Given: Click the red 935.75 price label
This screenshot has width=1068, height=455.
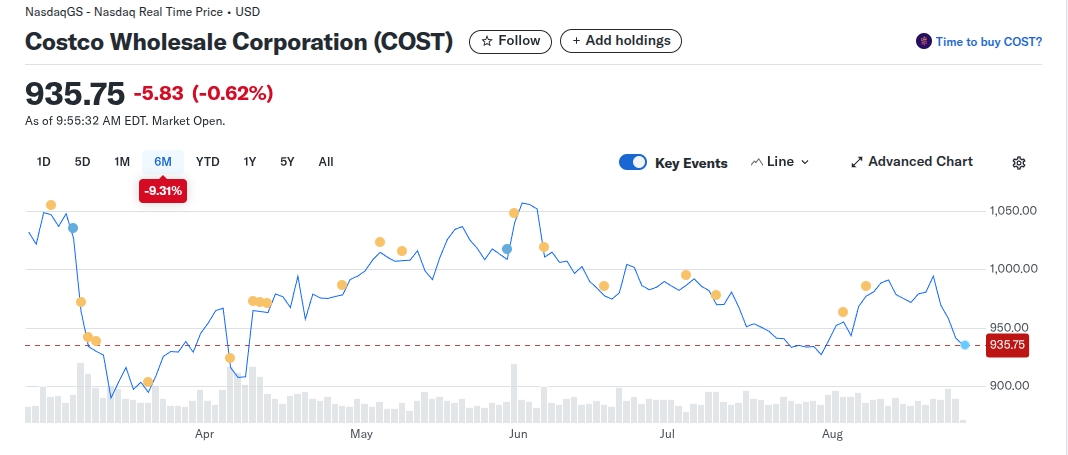Looking at the screenshot, I should [1007, 345].
